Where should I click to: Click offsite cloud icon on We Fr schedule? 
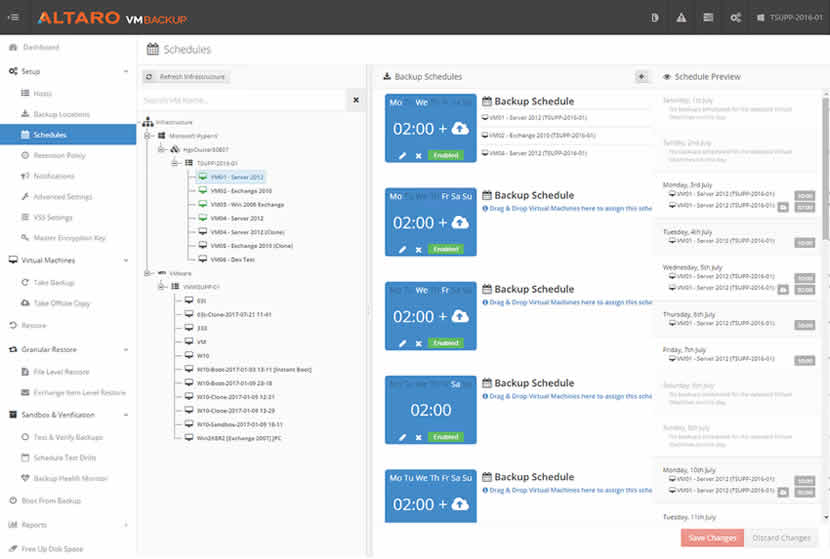tap(460, 317)
